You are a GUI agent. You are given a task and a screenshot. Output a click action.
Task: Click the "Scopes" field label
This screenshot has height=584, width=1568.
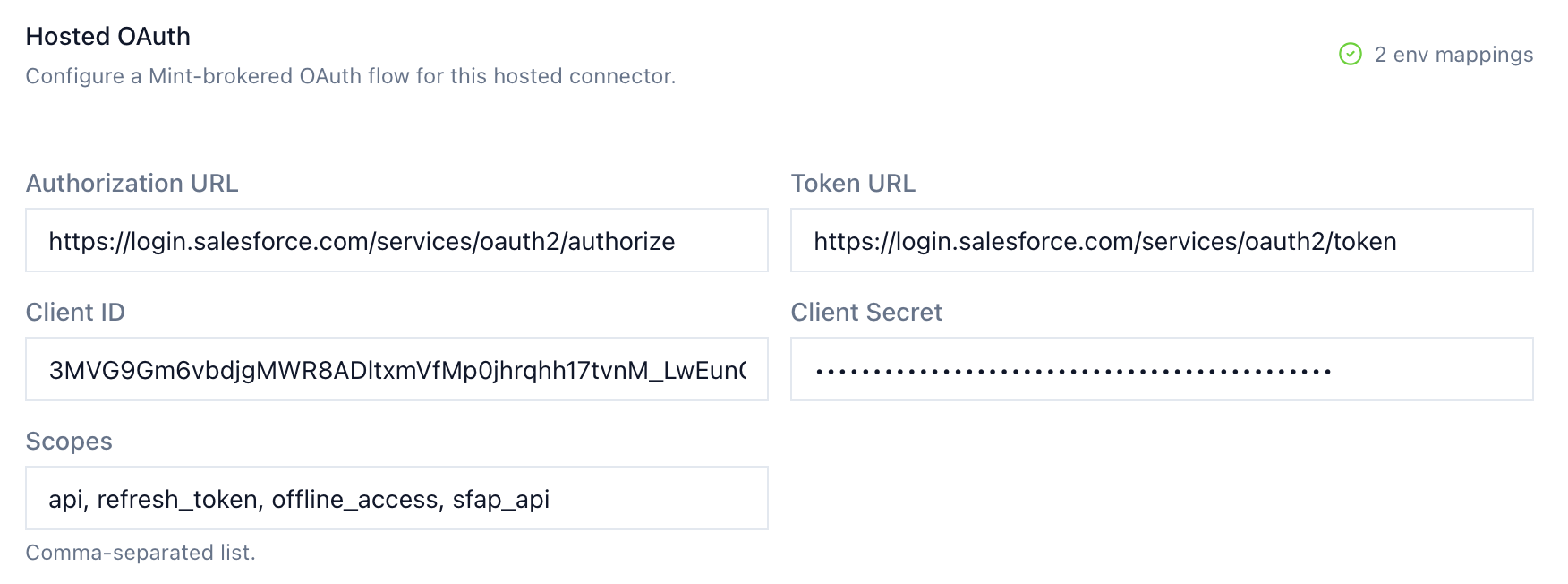pyautogui.click(x=69, y=442)
